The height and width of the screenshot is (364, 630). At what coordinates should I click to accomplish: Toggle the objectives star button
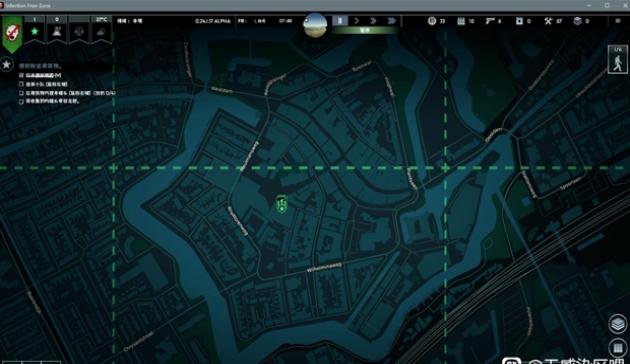click(x=6, y=64)
